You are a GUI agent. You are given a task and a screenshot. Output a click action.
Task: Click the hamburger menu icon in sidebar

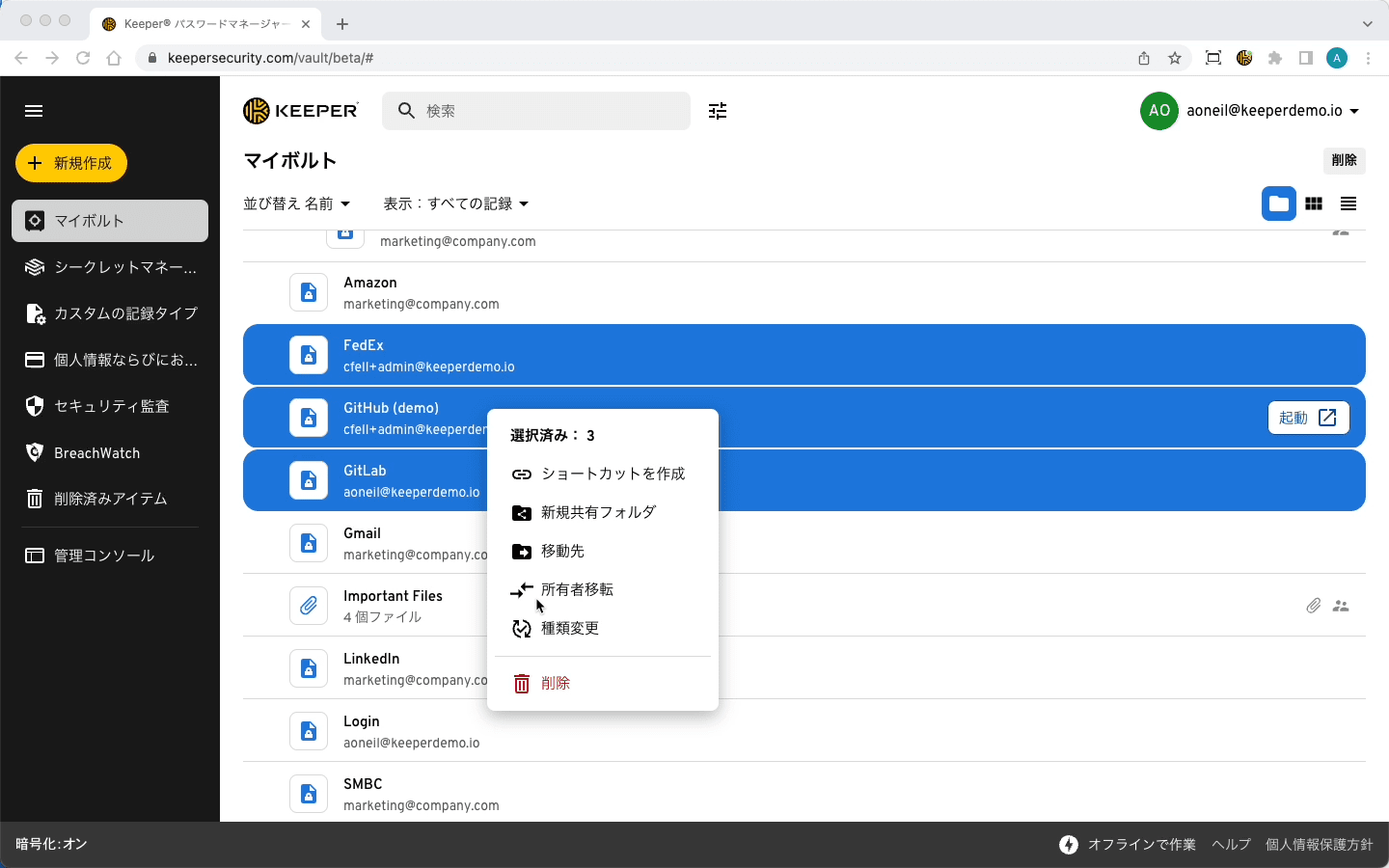pos(34,111)
